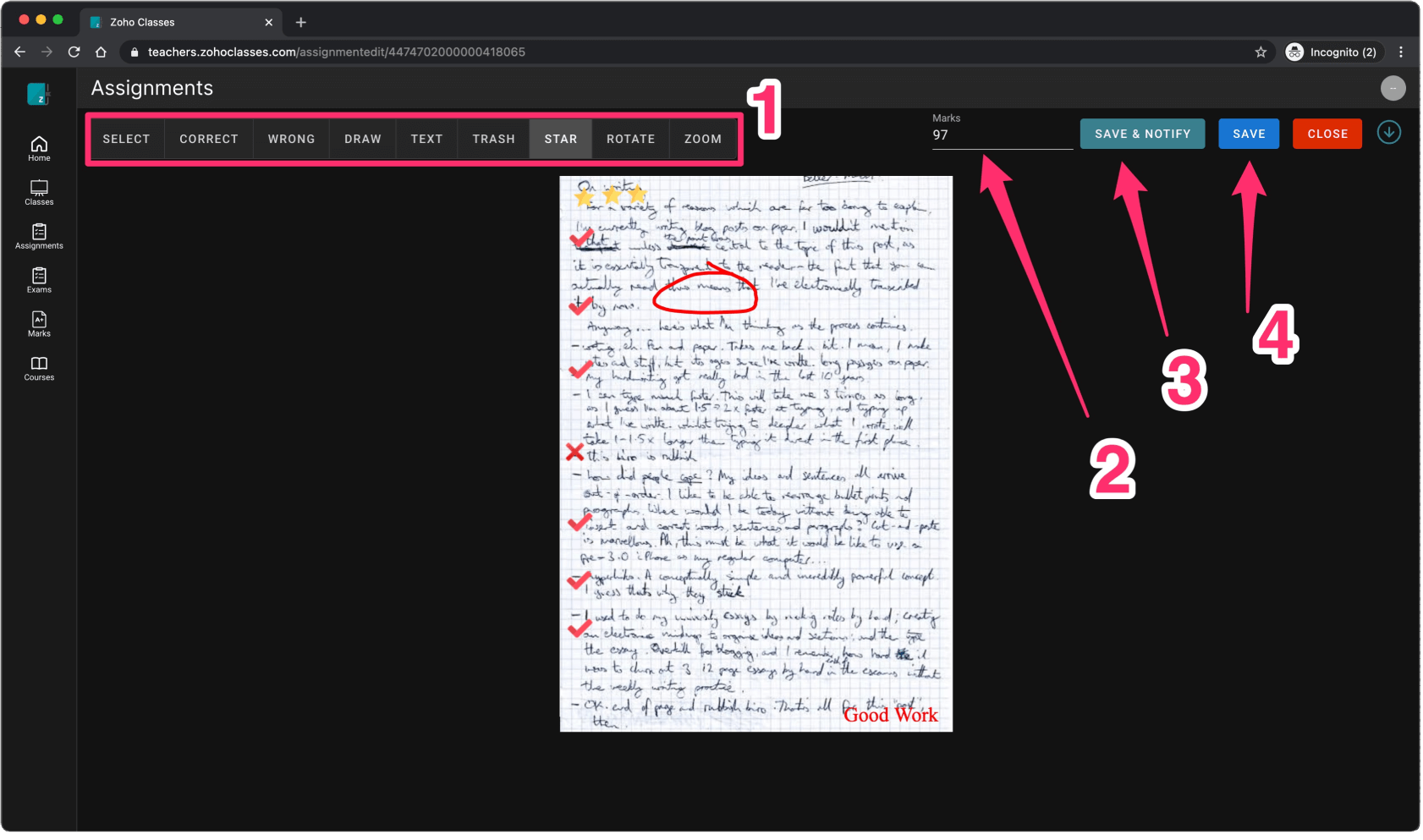The image size is (1423, 840).
Task: Open the Home section from sidebar
Action: pos(38,148)
